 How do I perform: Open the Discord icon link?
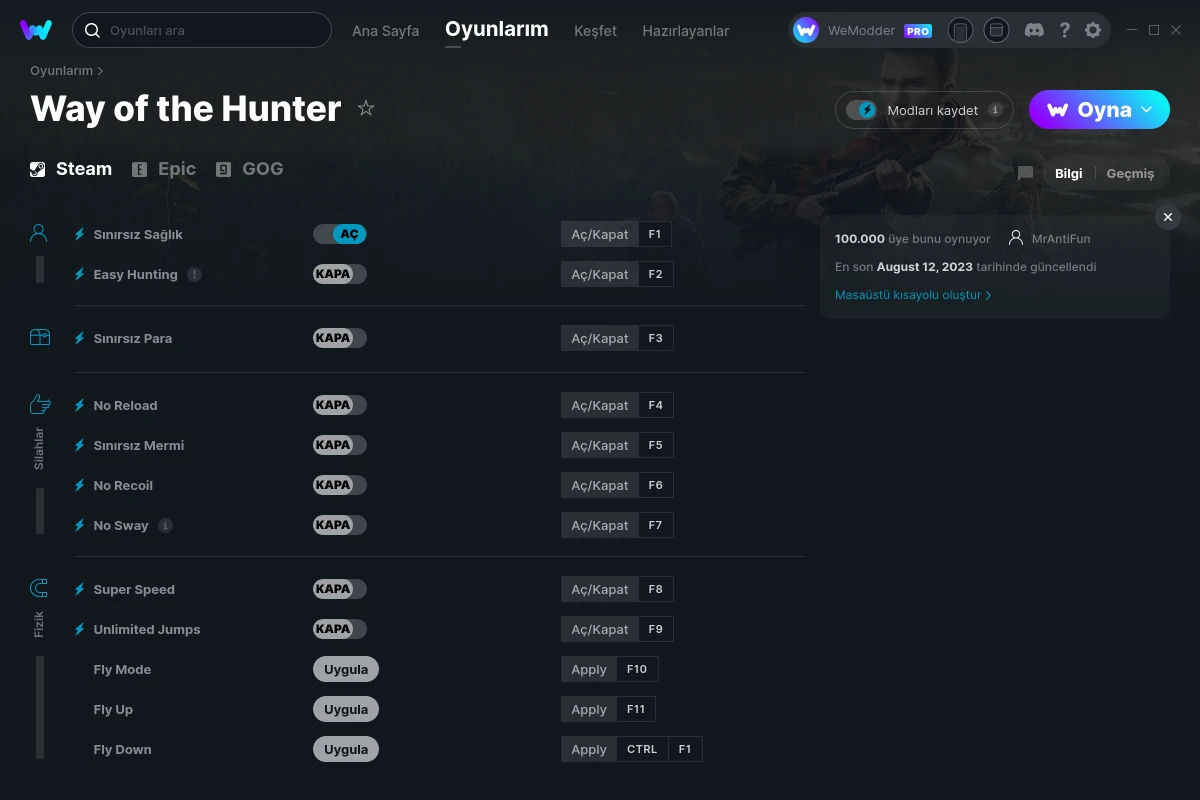pos(1035,30)
